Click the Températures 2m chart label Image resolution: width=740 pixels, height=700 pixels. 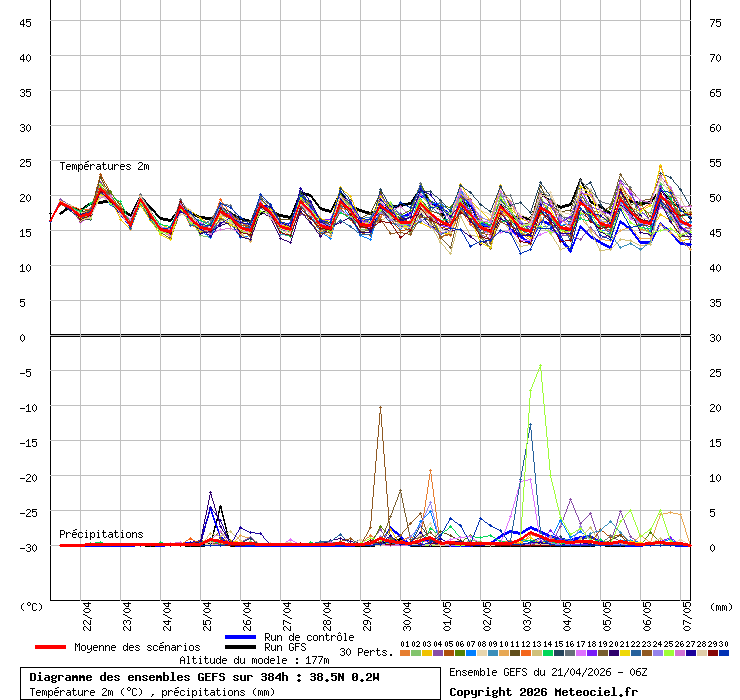104,166
